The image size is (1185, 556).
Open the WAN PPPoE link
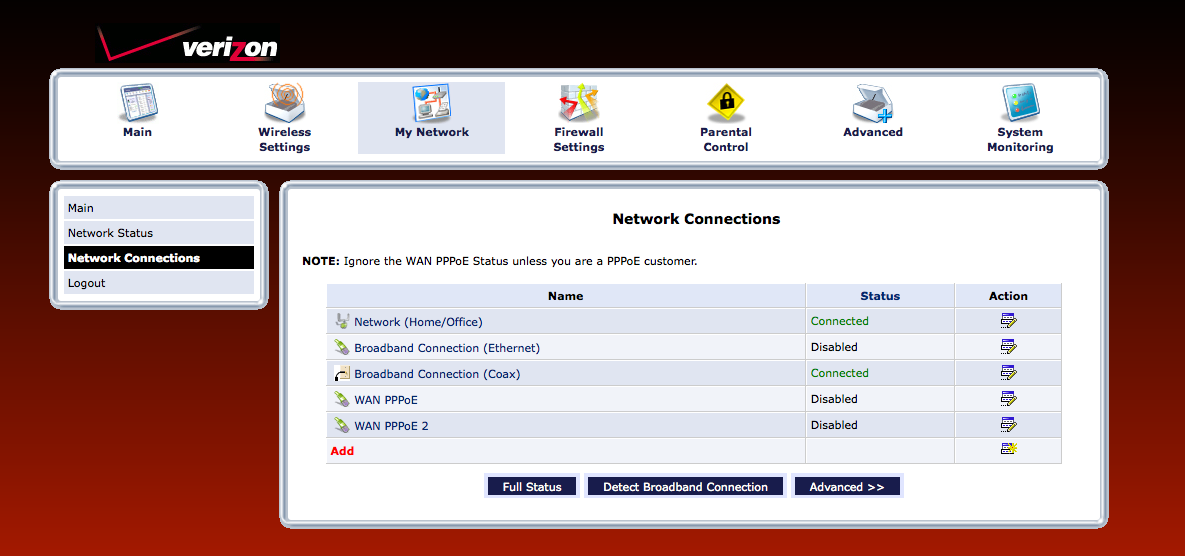pyautogui.click(x=385, y=400)
